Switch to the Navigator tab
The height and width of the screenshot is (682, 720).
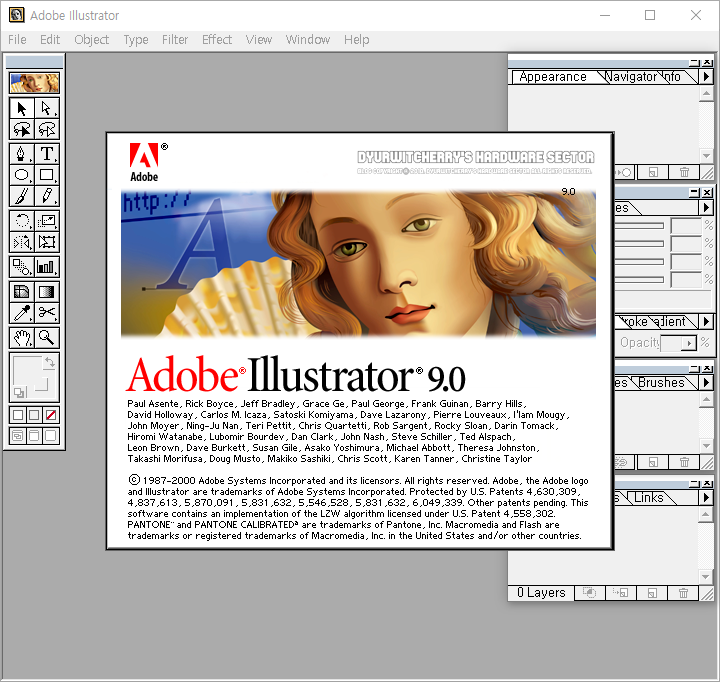coord(630,77)
